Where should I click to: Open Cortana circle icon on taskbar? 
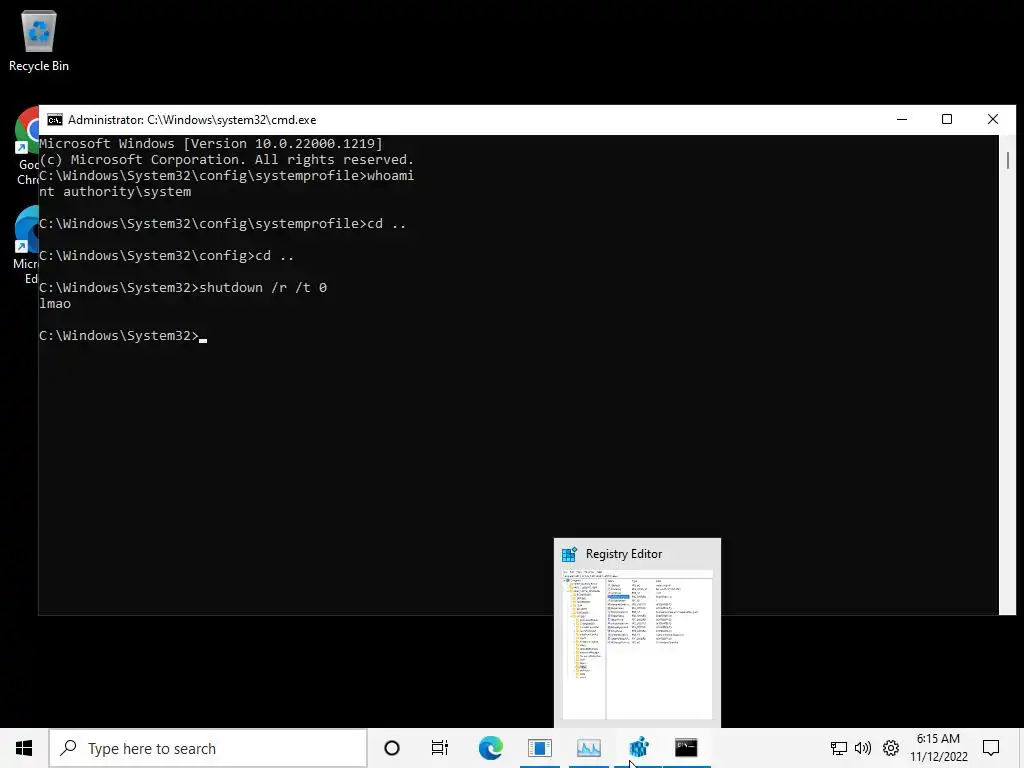pyautogui.click(x=392, y=748)
